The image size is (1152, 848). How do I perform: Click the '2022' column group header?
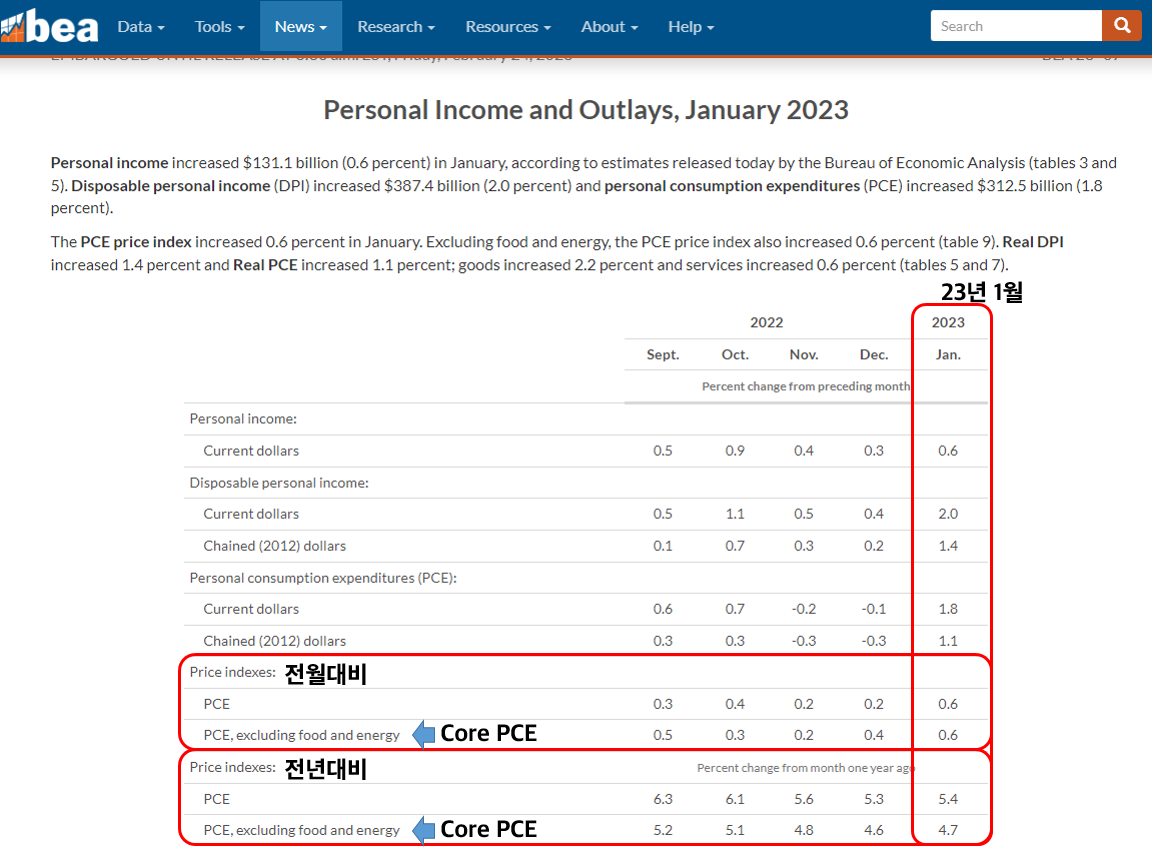(x=766, y=323)
